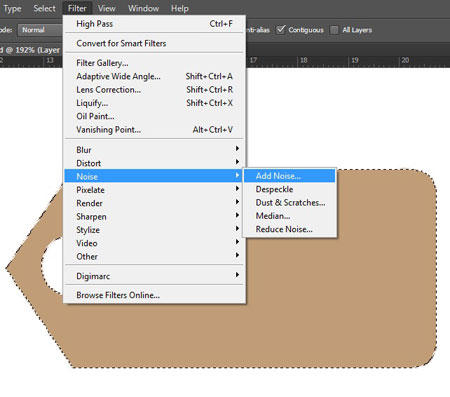Viewport: 450px width, 397px height.
Task: Choose Convert for Smart Filters
Action: (154, 43)
